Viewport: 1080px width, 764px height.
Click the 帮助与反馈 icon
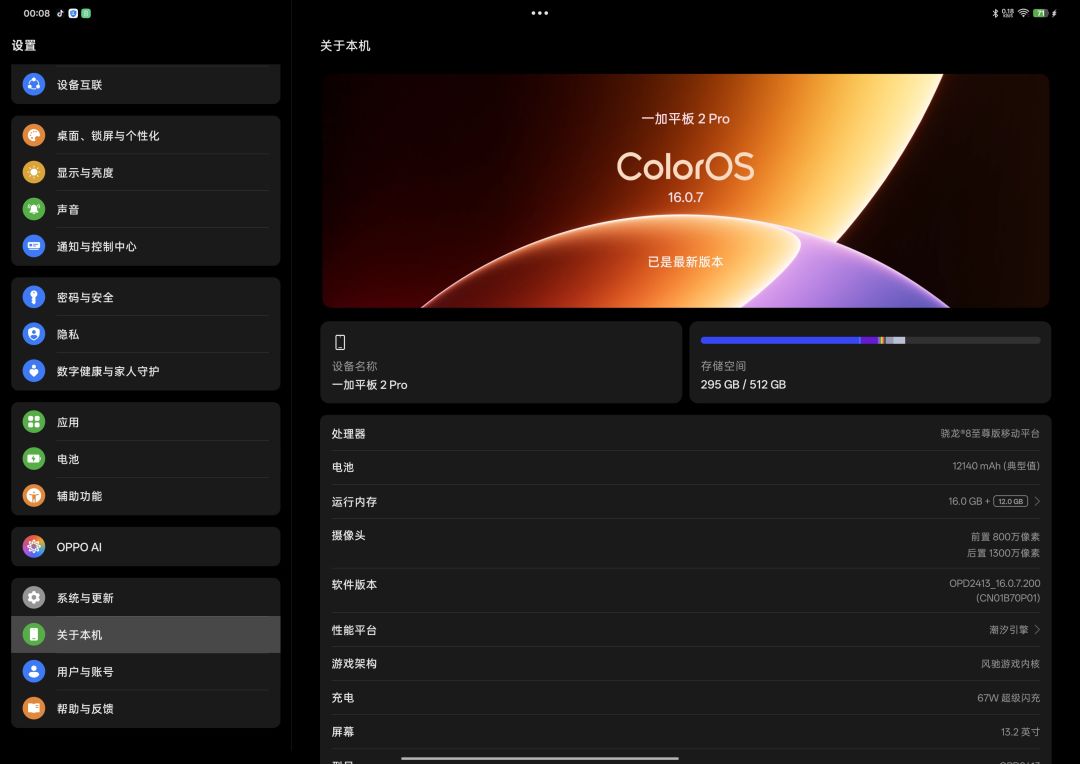[34, 708]
